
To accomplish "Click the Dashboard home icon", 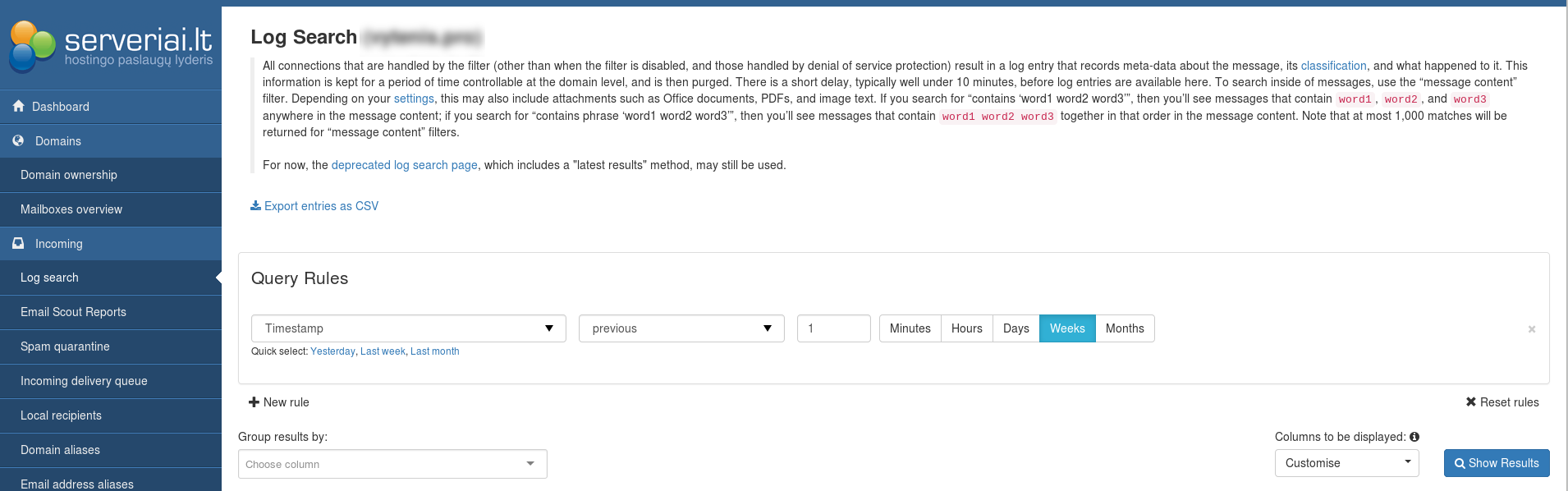I will pos(19,106).
